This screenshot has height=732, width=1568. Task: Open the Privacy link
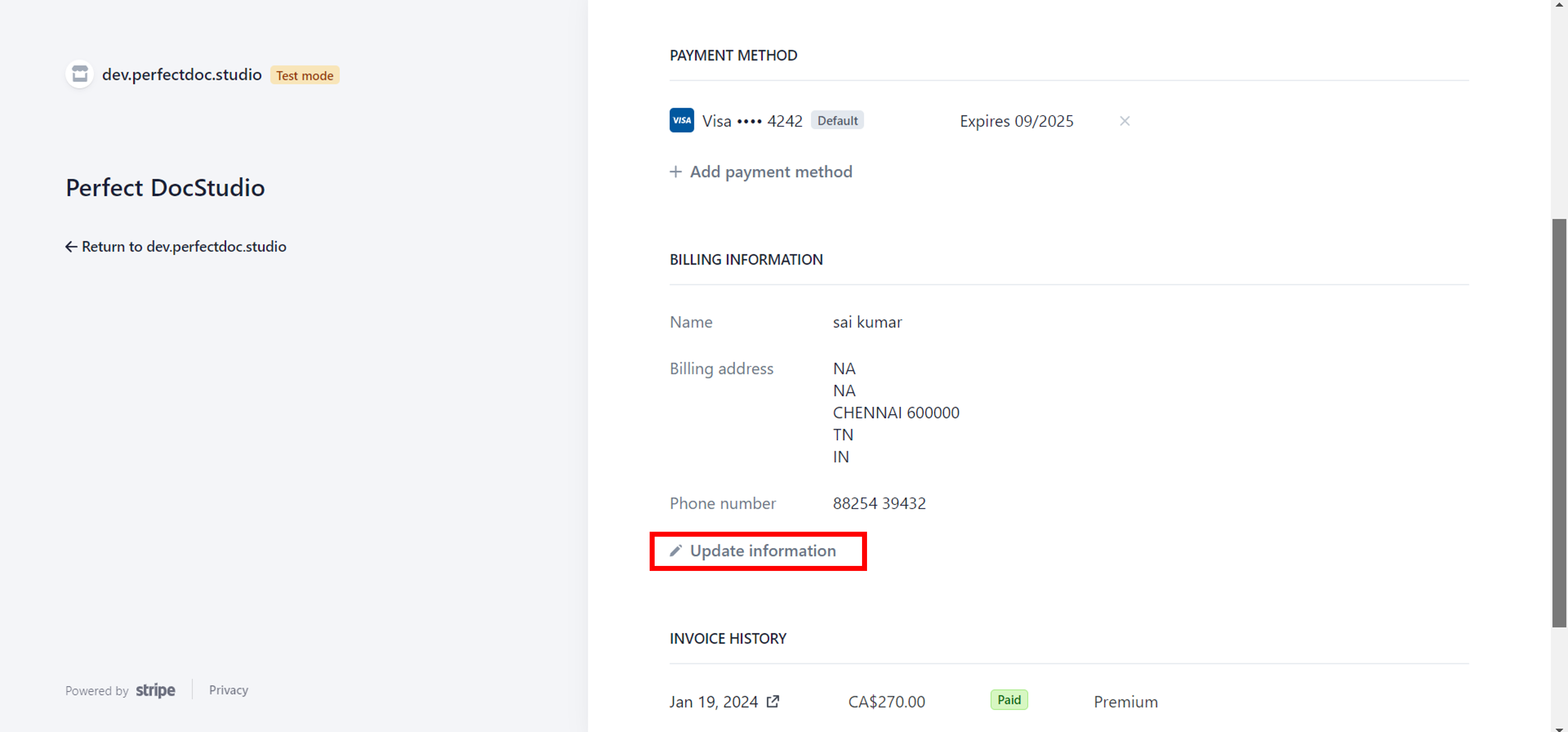click(x=228, y=690)
